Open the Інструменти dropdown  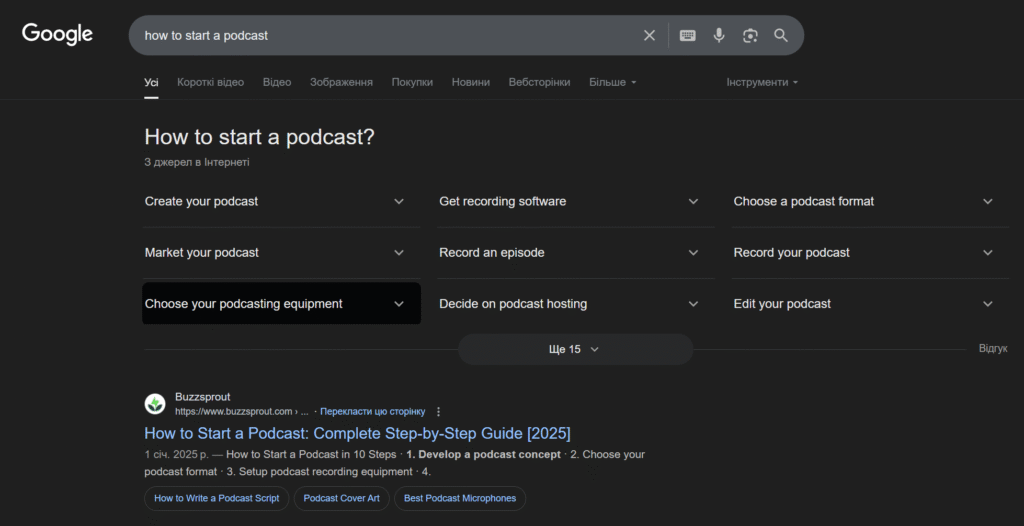(x=762, y=82)
